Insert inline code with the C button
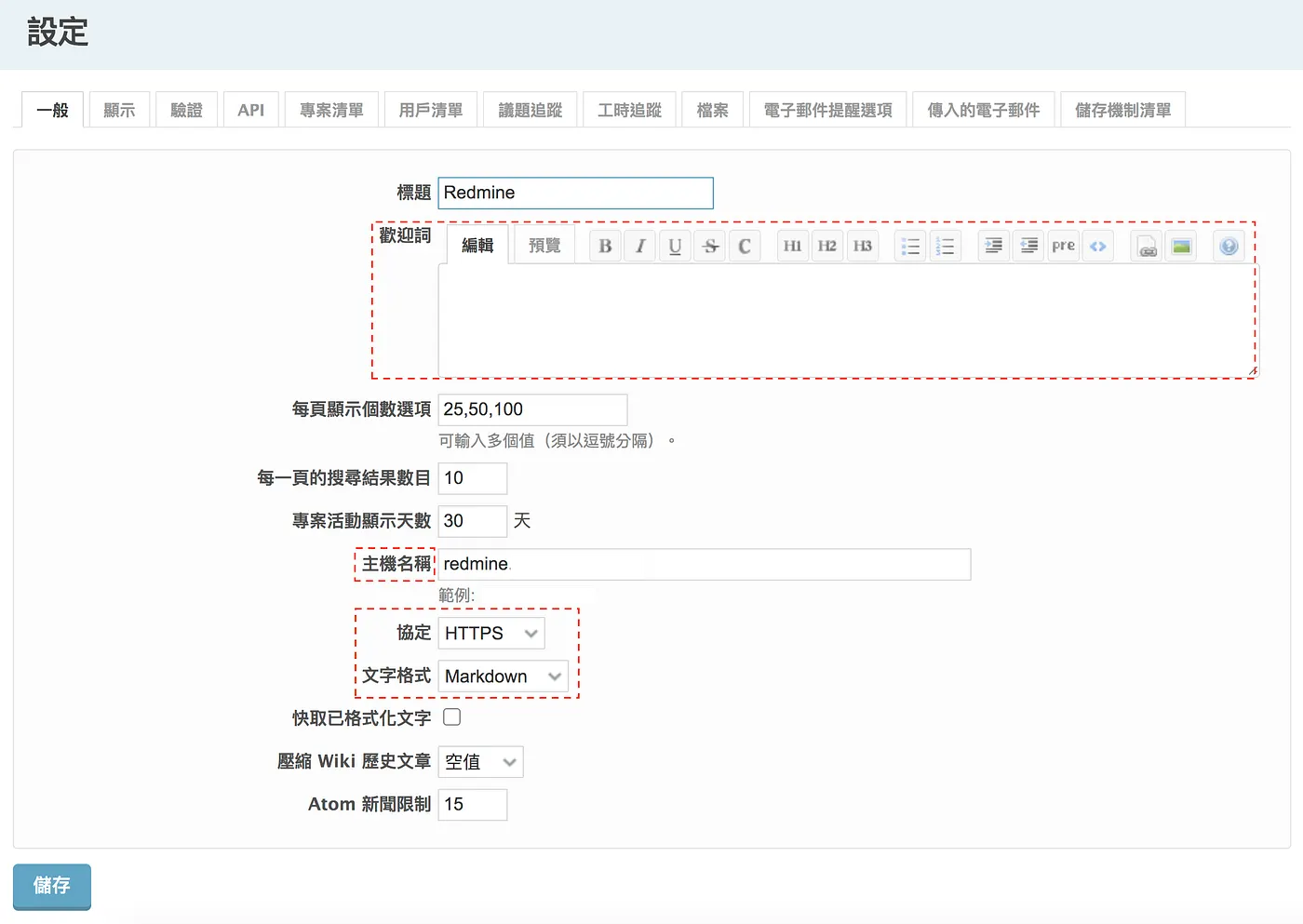Screen dimensions: 1303x924 745,246
